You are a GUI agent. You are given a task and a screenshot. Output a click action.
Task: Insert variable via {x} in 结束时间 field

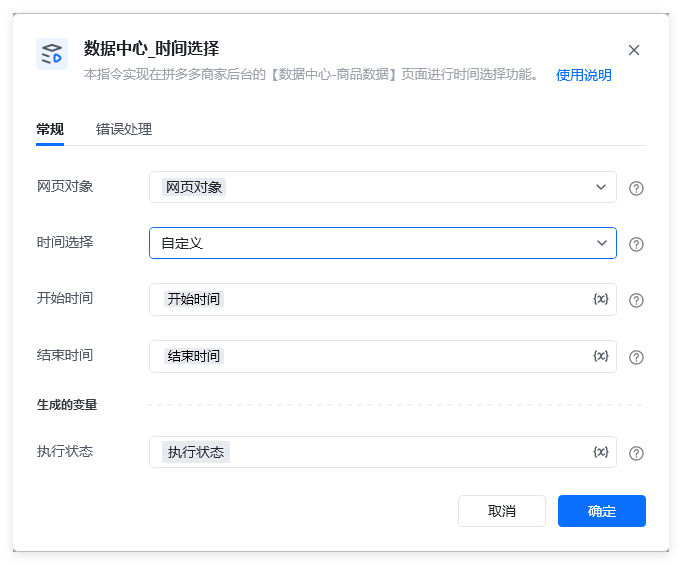[601, 356]
